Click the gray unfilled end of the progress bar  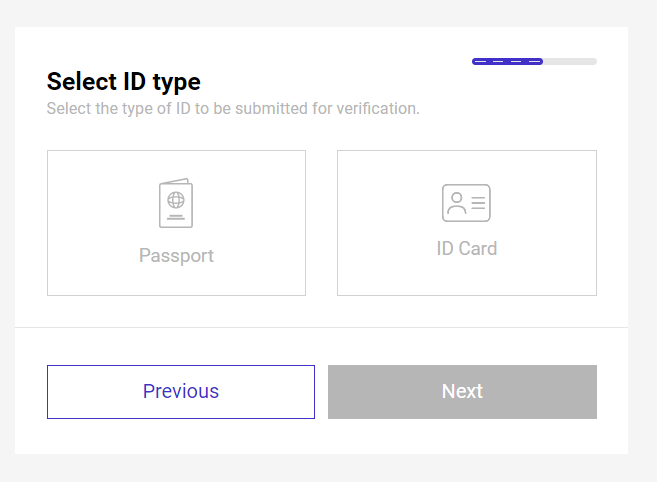[570, 62]
